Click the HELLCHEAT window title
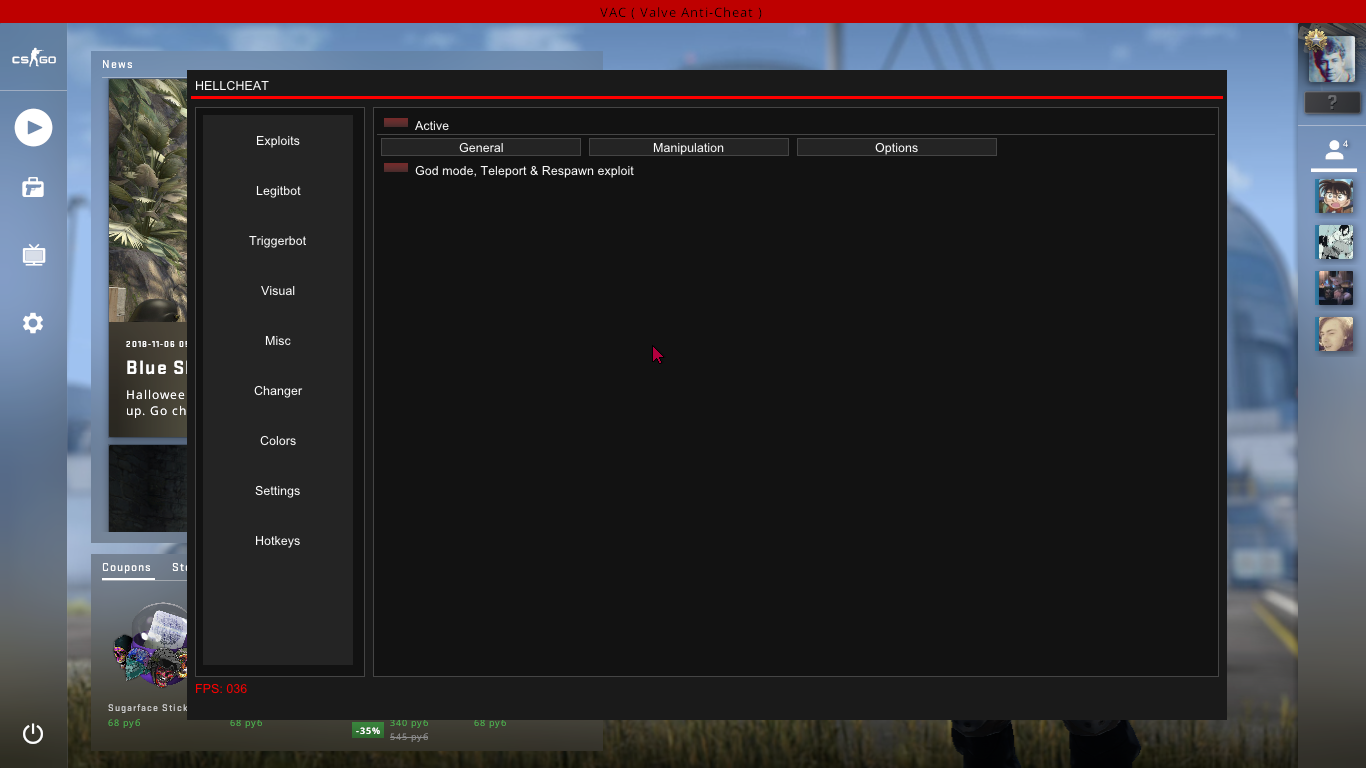 coord(232,86)
